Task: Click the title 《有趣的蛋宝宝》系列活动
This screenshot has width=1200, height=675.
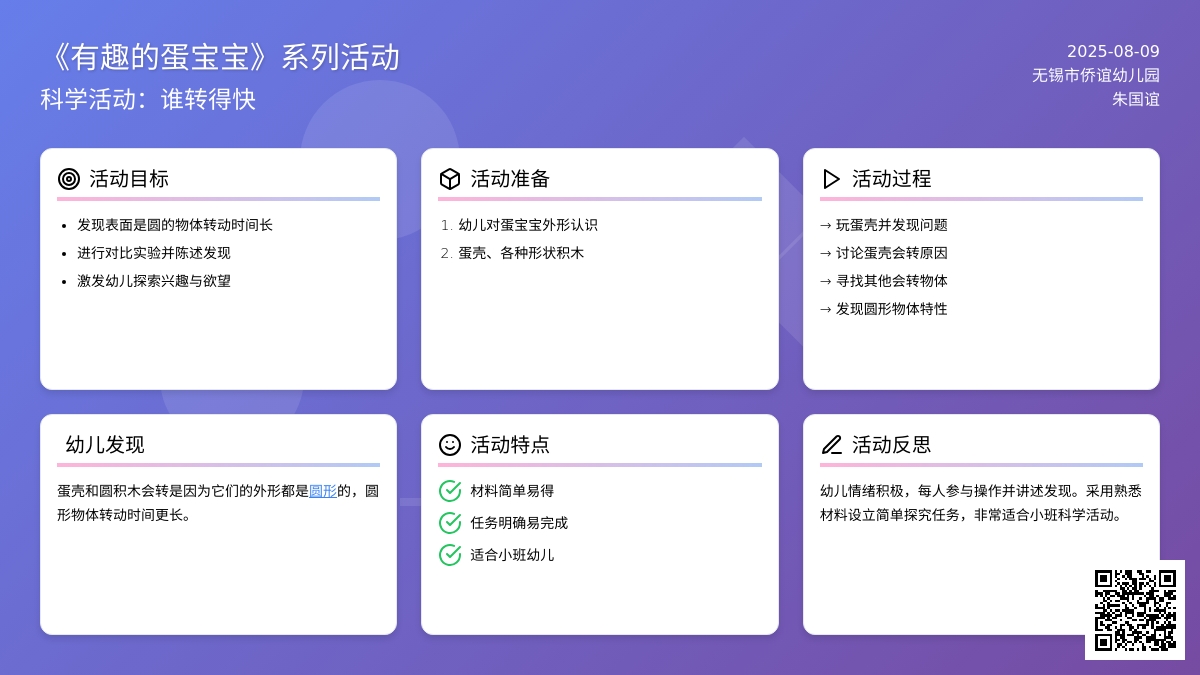Action: 220,57
